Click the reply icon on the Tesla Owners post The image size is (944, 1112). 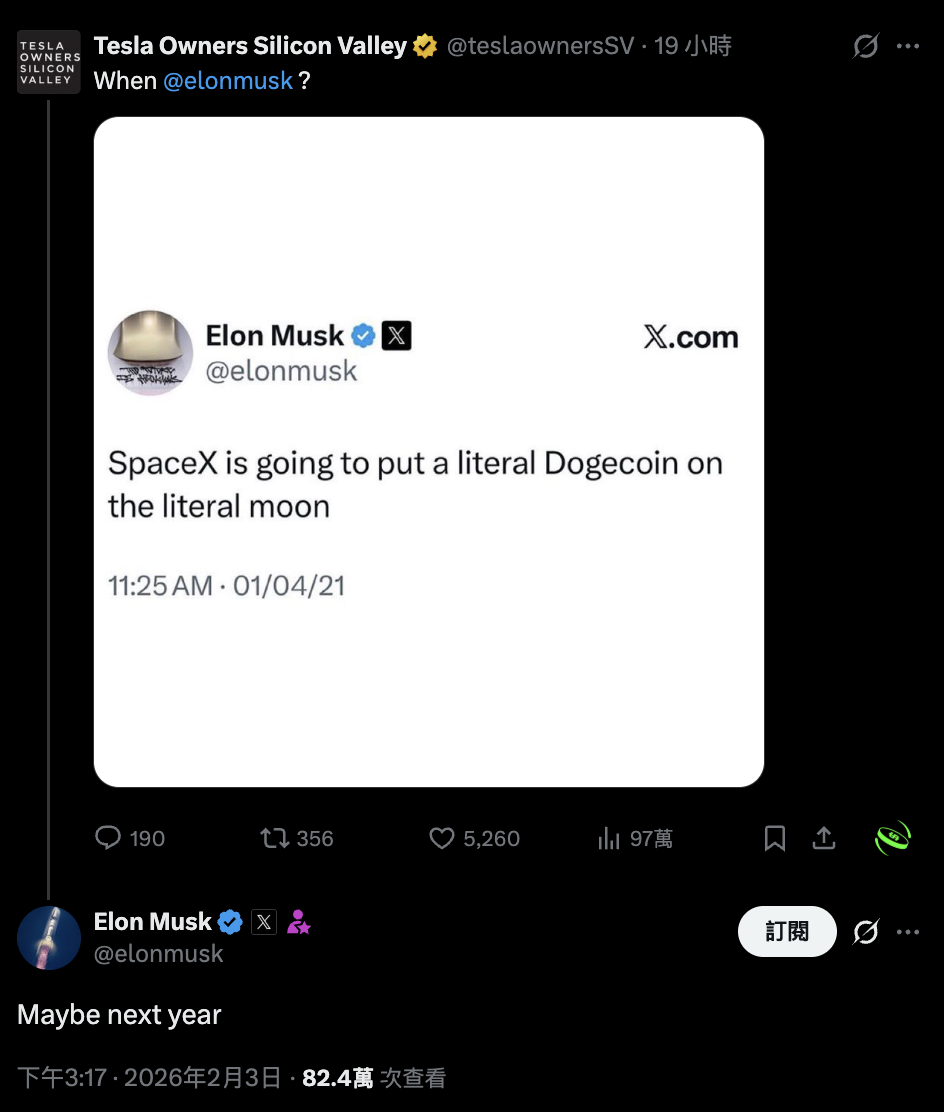point(108,838)
